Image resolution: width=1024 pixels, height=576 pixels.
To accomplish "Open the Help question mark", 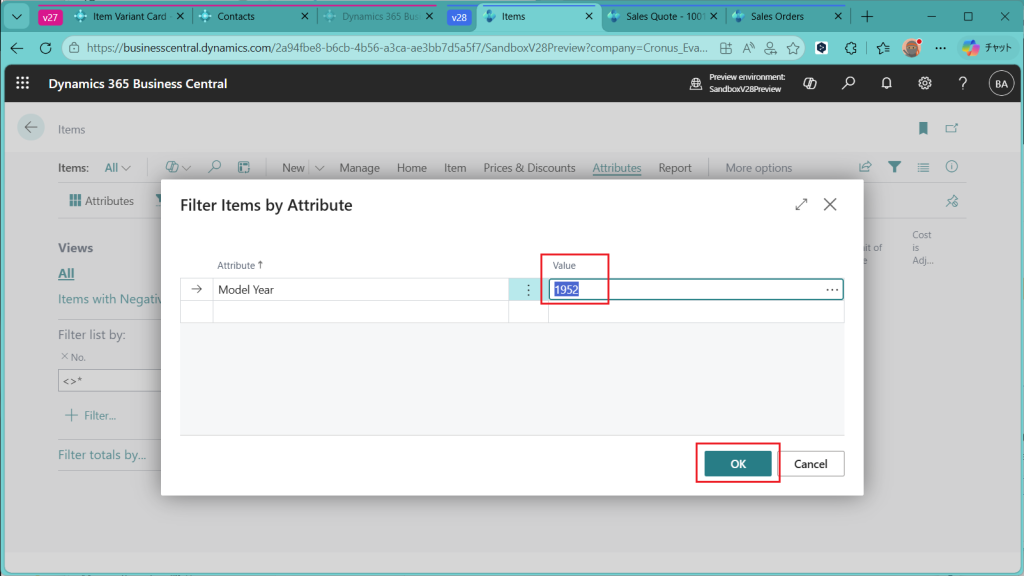I will (962, 84).
